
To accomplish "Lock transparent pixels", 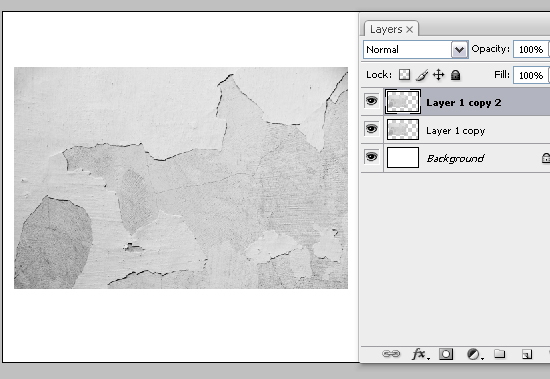I will pyautogui.click(x=404, y=75).
